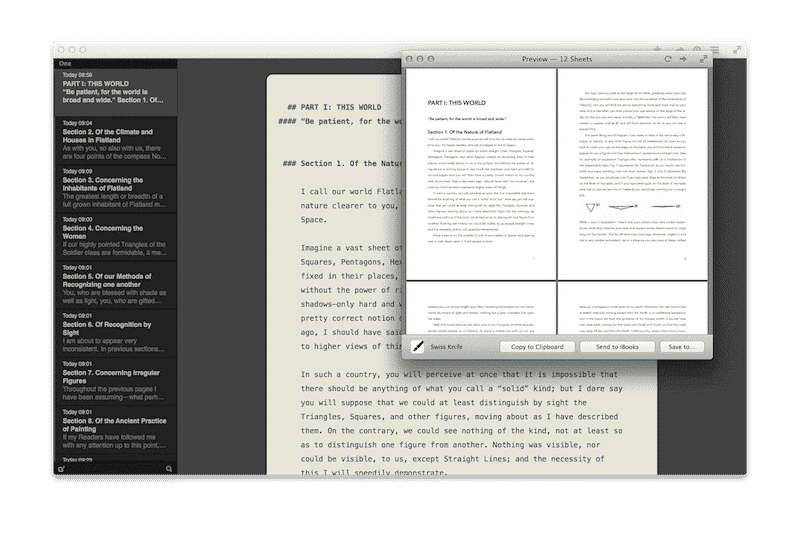Click the refresh icon in Preview window
Viewport: 800px width, 540px height.
tap(668, 59)
